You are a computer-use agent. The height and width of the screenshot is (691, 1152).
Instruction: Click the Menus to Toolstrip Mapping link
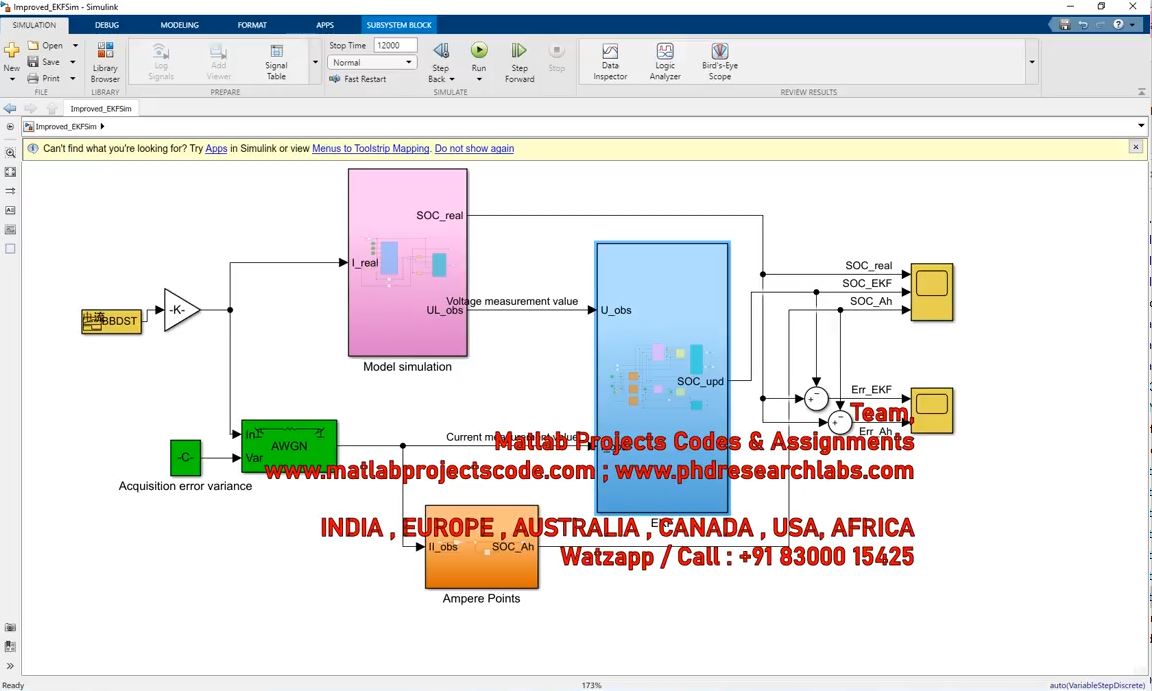pyautogui.click(x=370, y=149)
